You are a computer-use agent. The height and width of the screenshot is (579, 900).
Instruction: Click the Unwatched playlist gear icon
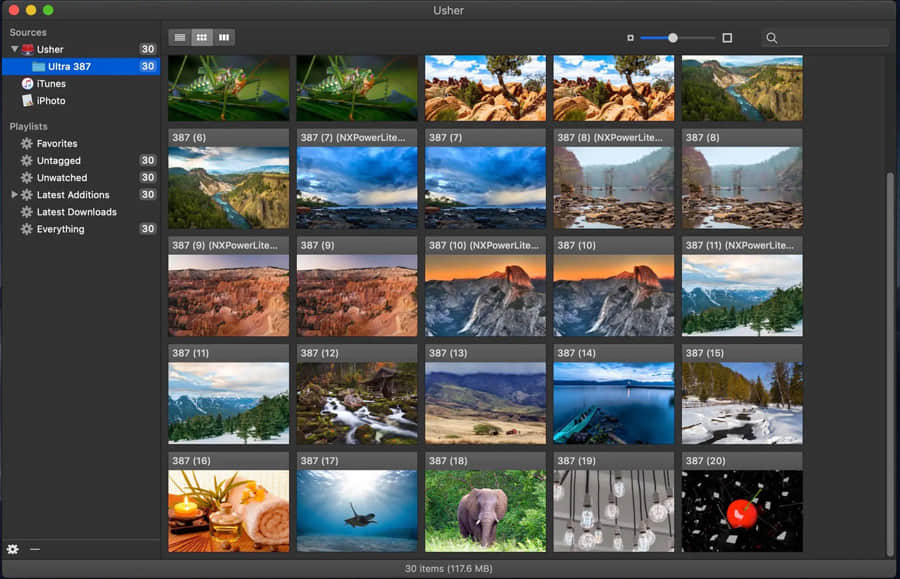point(27,178)
